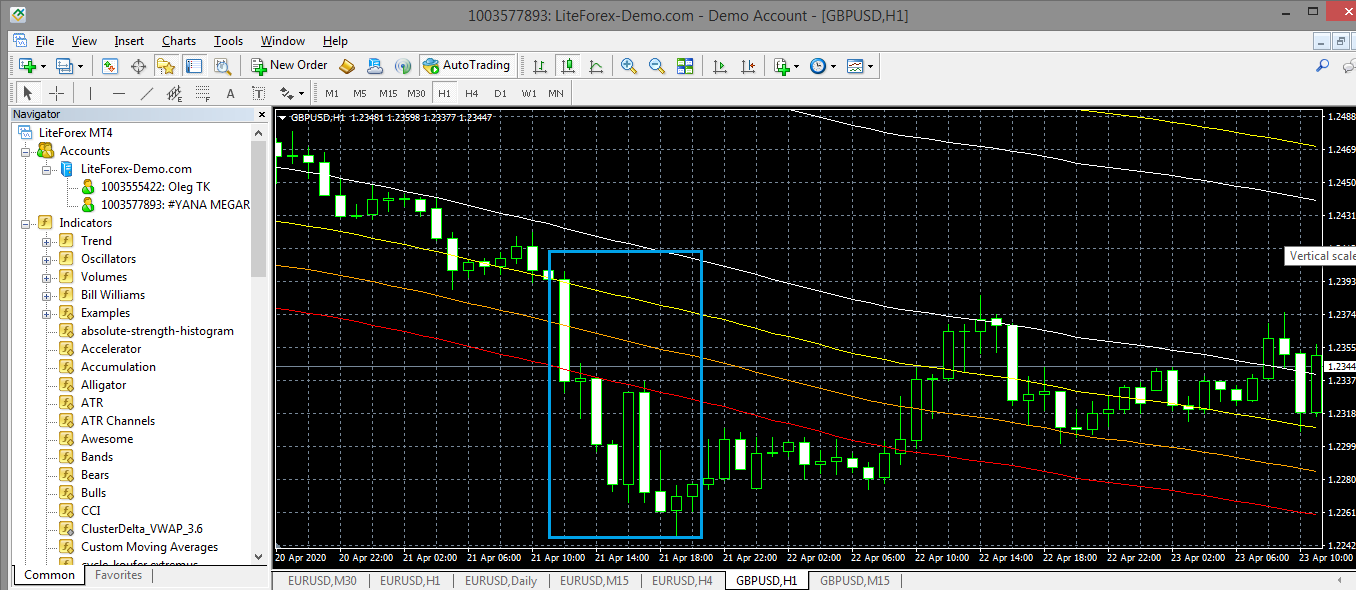Open the File menu
The image size is (1356, 590).
pos(45,41)
